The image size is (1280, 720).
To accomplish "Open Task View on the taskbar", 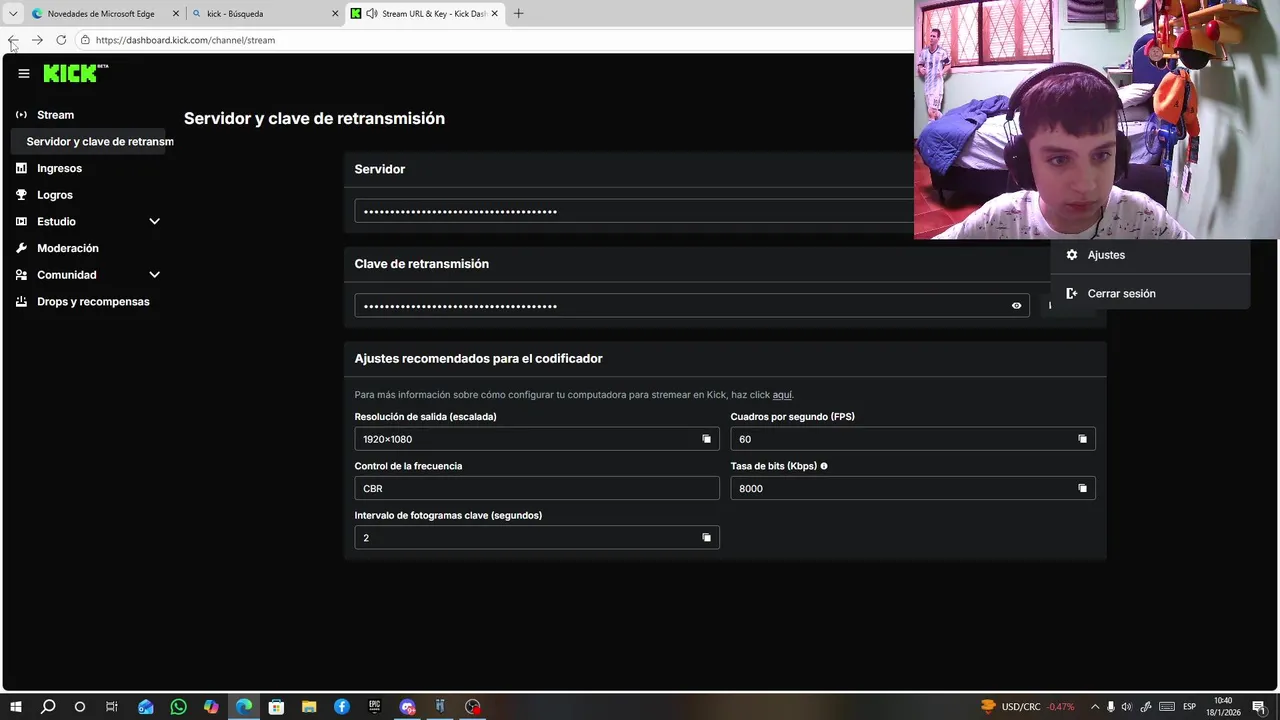I will coord(112,707).
